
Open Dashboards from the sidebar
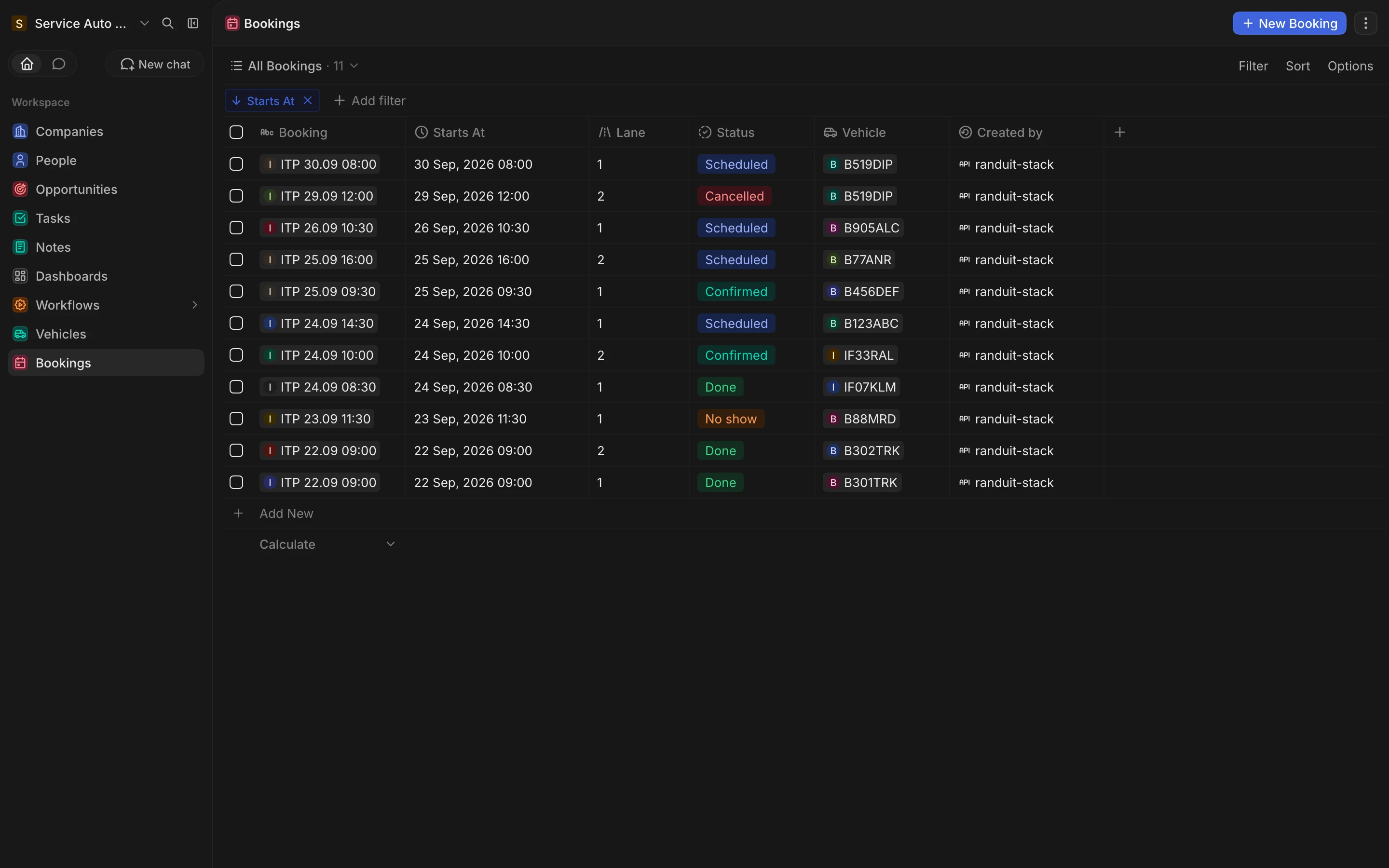[106, 276]
